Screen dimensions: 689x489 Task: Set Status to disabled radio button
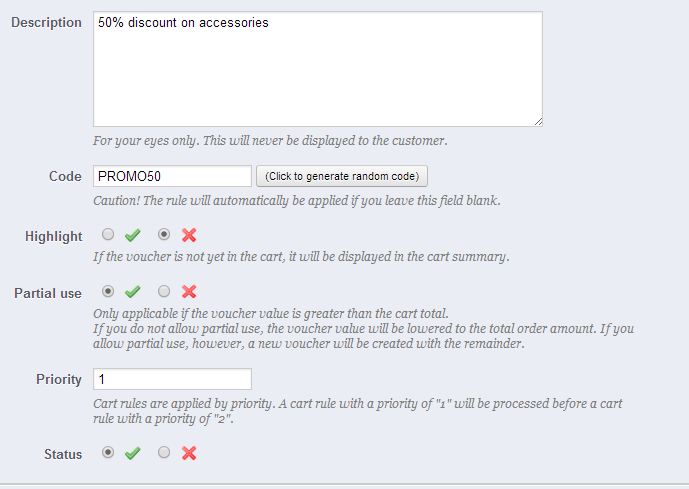tap(164, 453)
